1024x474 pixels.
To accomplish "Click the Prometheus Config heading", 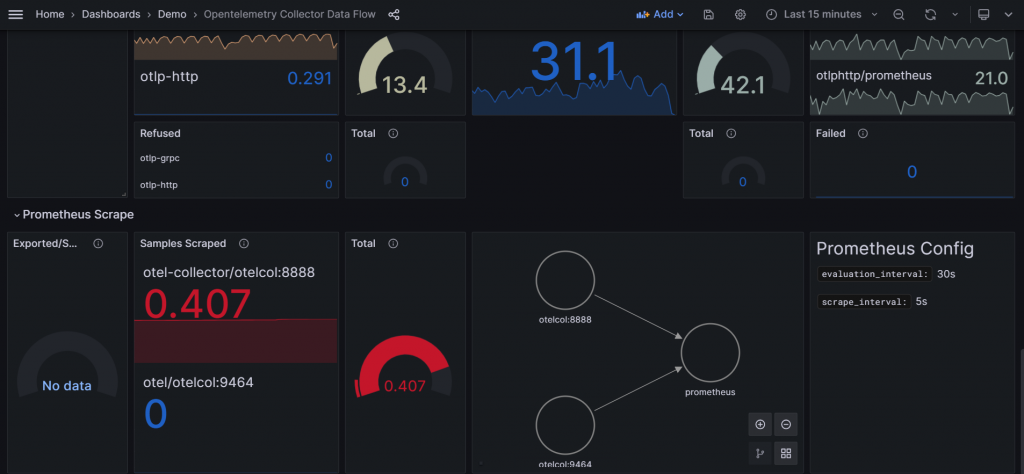I will coord(895,249).
